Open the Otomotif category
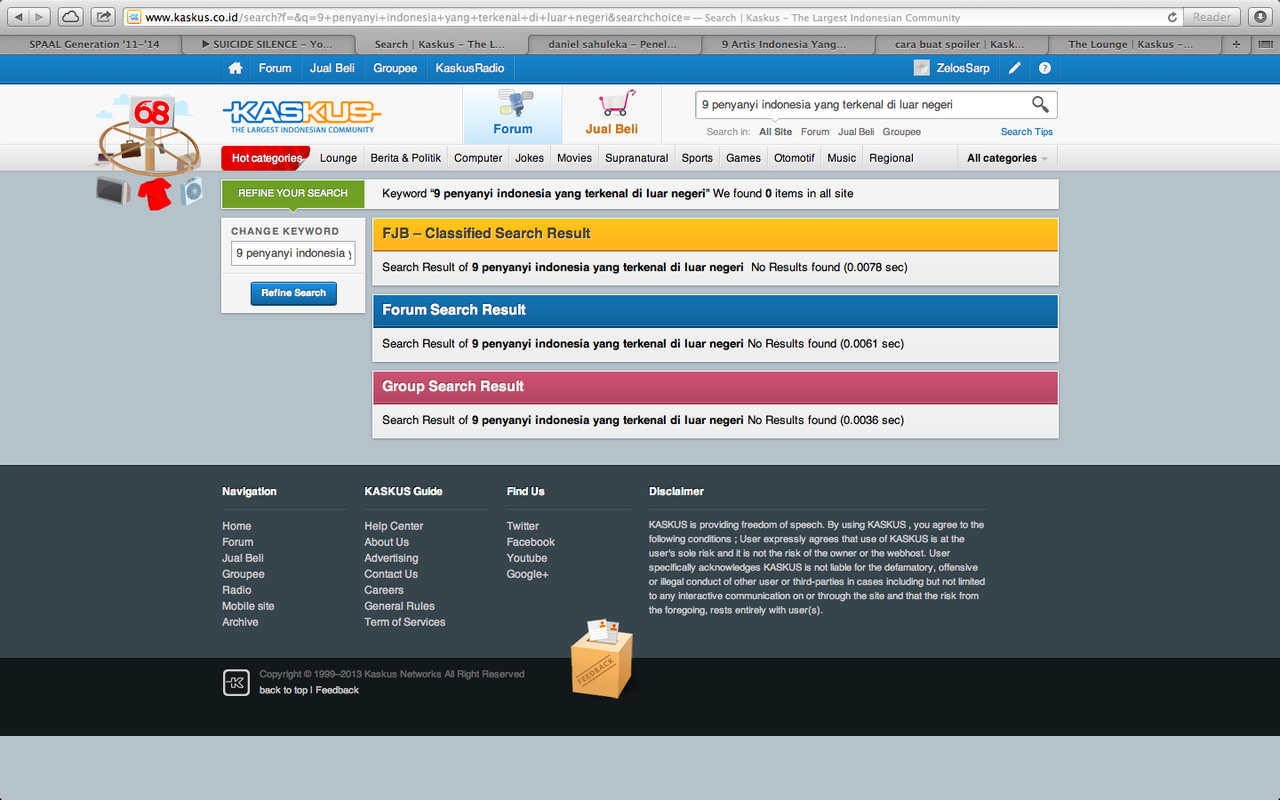1280x800 pixels. tap(794, 158)
